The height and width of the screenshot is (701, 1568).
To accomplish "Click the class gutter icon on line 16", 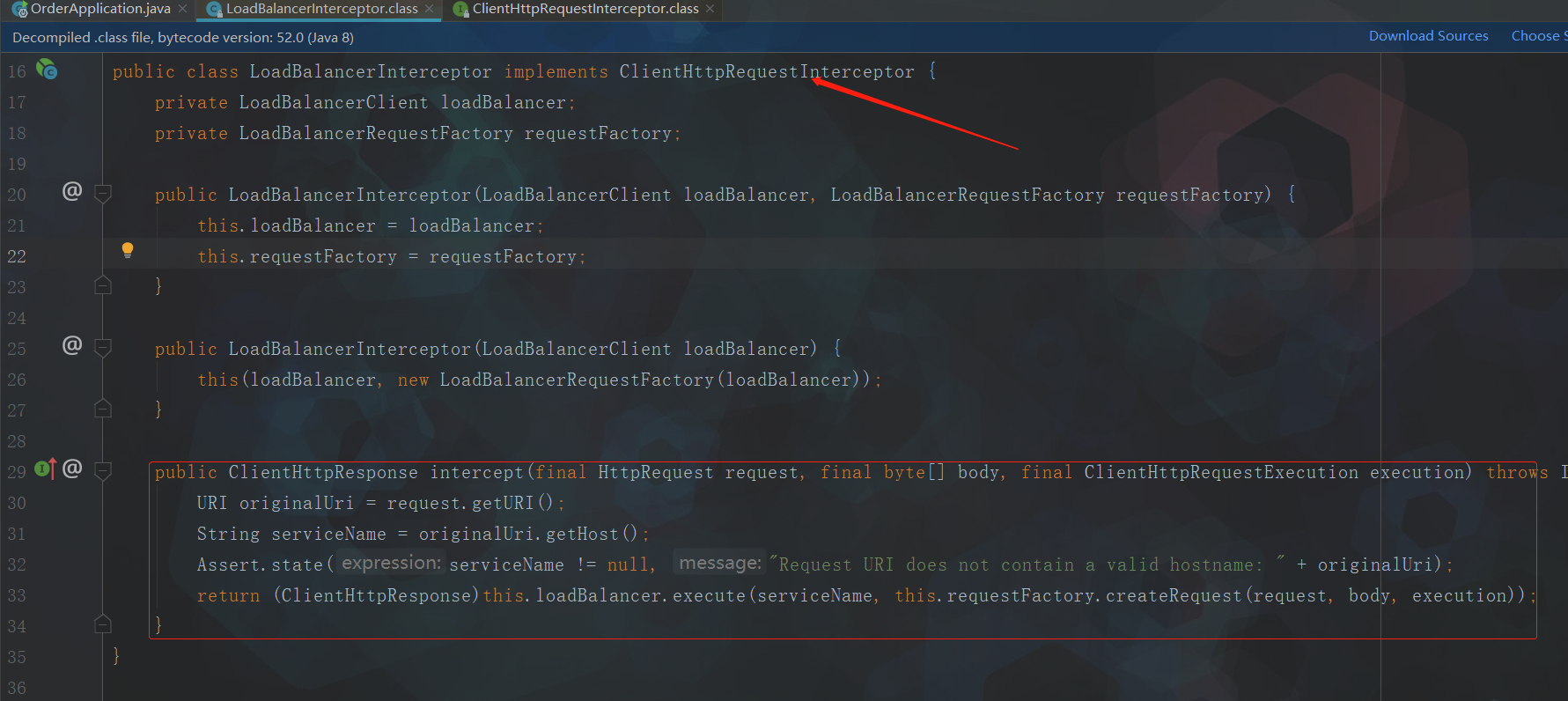I will [47, 69].
